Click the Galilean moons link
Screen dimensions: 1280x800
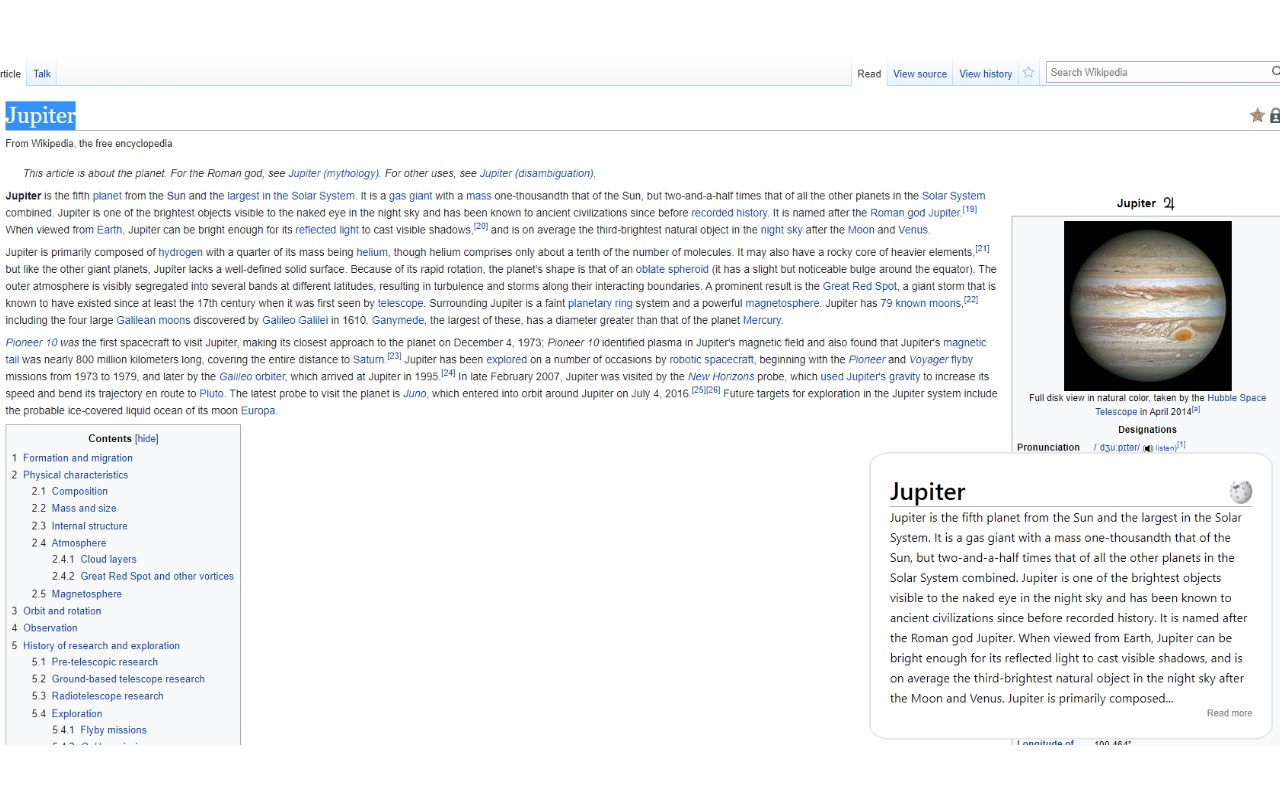click(153, 321)
